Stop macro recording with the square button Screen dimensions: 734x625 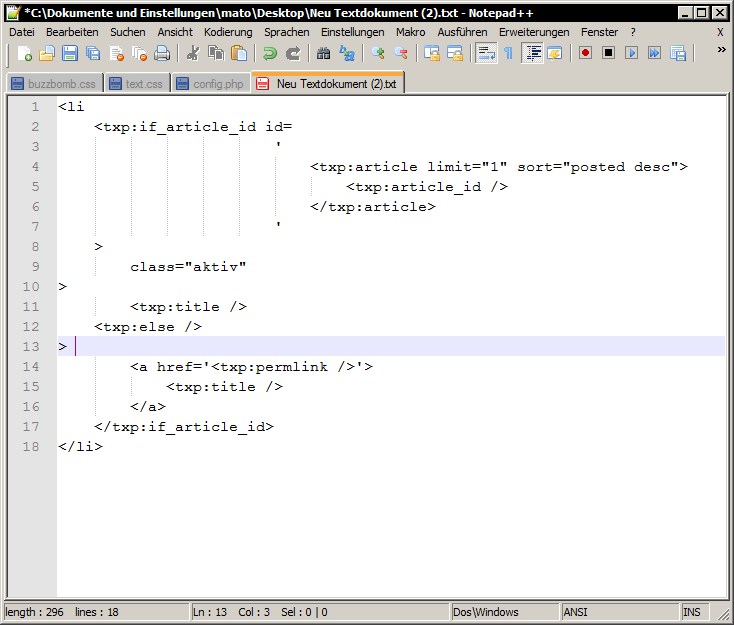[x=608, y=53]
